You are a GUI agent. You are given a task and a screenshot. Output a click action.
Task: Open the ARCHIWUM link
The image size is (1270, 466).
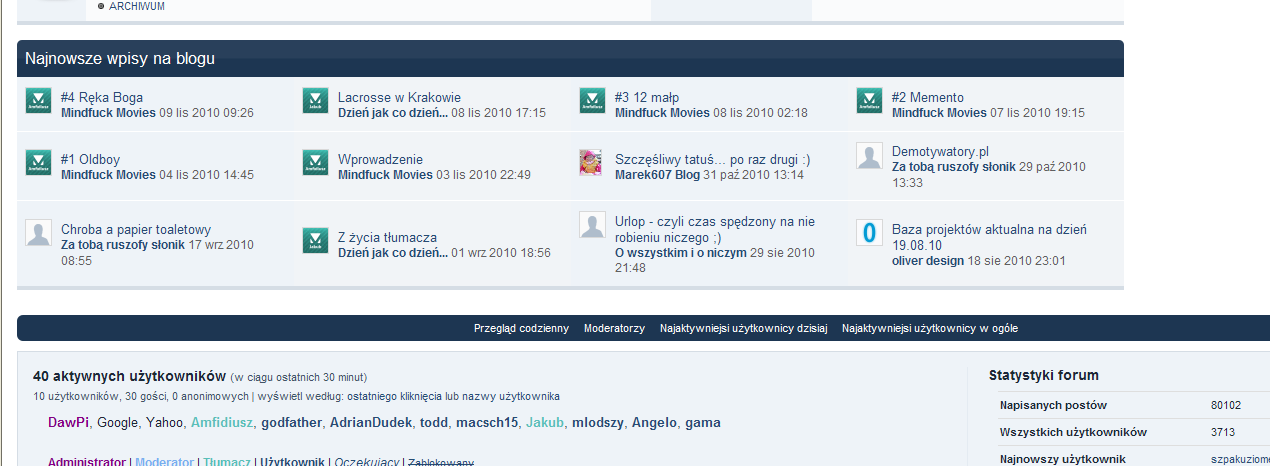point(137,6)
